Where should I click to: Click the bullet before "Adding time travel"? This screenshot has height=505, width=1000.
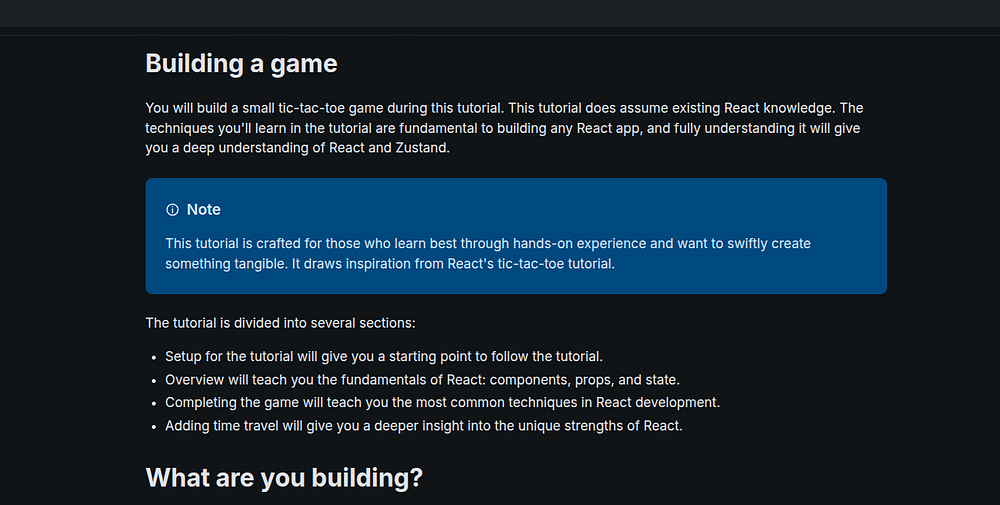(154, 426)
